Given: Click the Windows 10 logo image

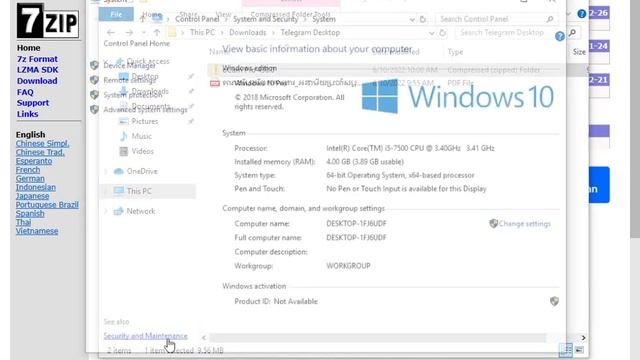Looking at the screenshot, I should click(x=458, y=97).
